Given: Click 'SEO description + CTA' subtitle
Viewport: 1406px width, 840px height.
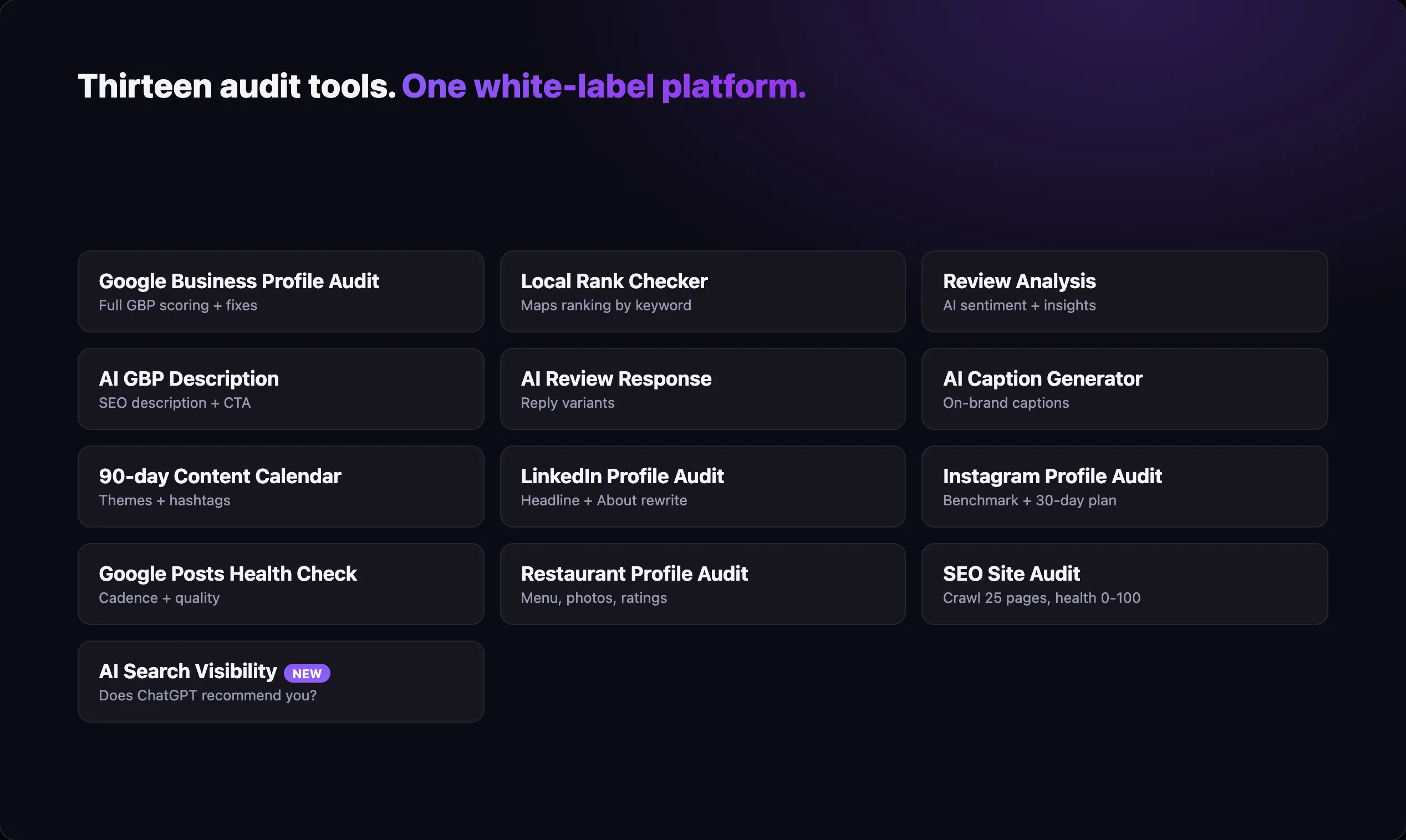Looking at the screenshot, I should tap(175, 403).
